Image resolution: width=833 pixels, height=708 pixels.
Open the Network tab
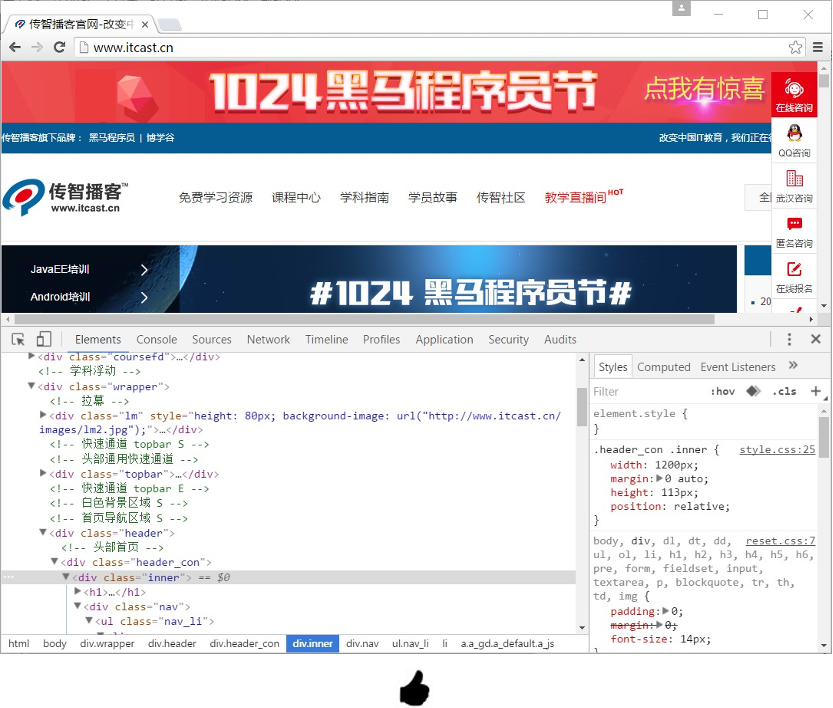tap(268, 339)
